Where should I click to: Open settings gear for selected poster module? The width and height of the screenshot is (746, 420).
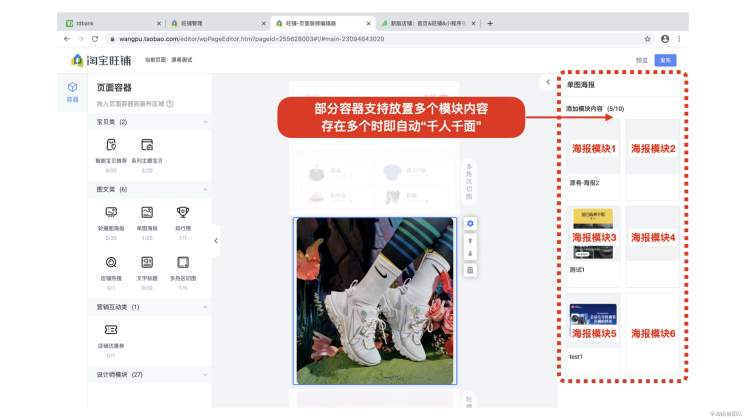pos(471,223)
